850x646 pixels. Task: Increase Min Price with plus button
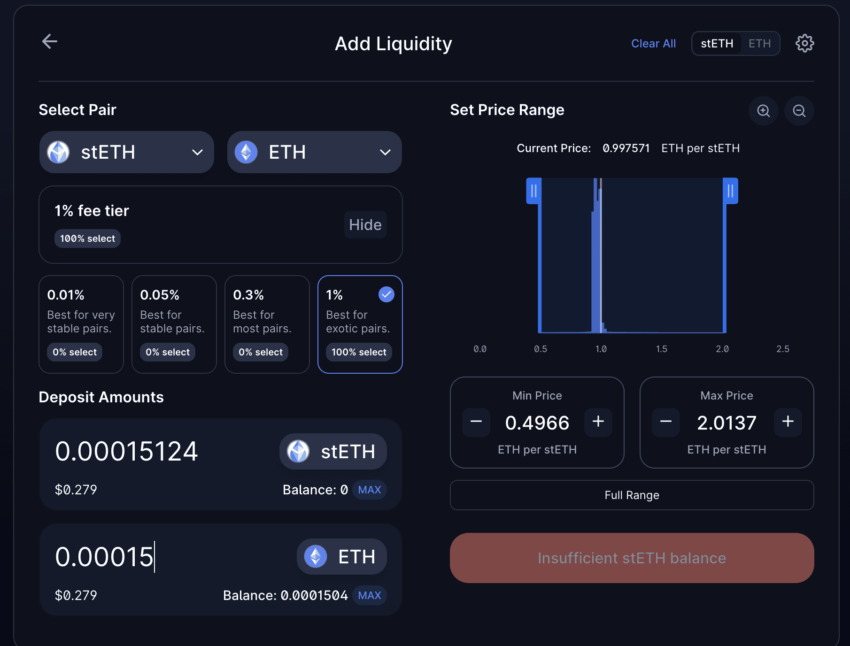598,422
